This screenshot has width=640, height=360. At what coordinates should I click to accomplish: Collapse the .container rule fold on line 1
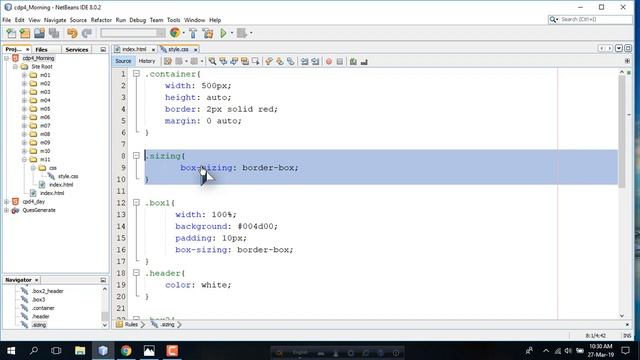tap(136, 74)
